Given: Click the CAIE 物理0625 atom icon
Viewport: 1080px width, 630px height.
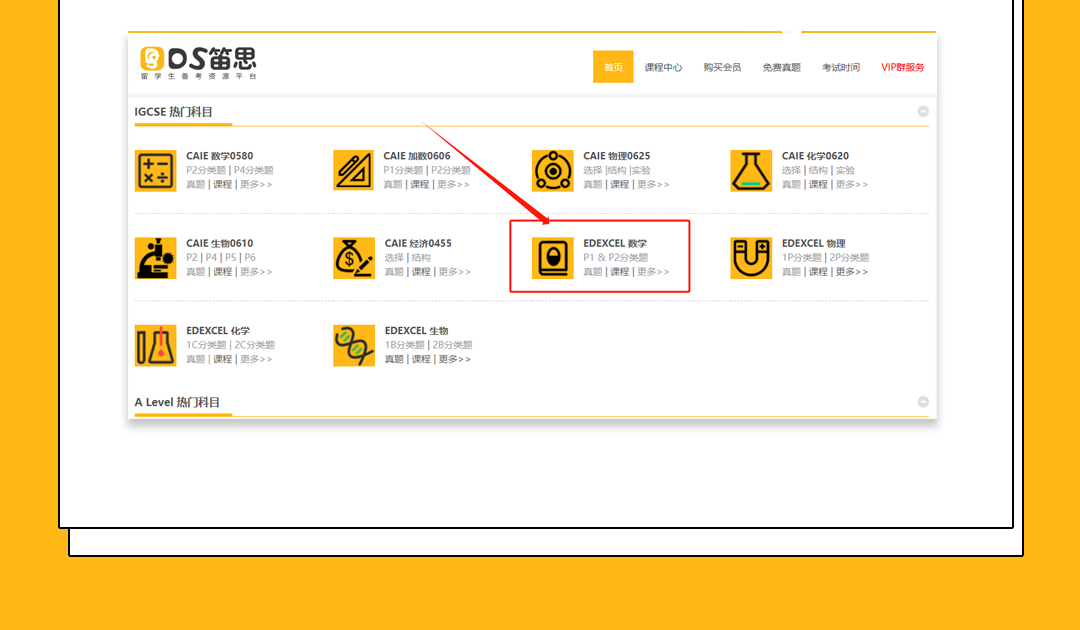Looking at the screenshot, I should click(x=552, y=170).
